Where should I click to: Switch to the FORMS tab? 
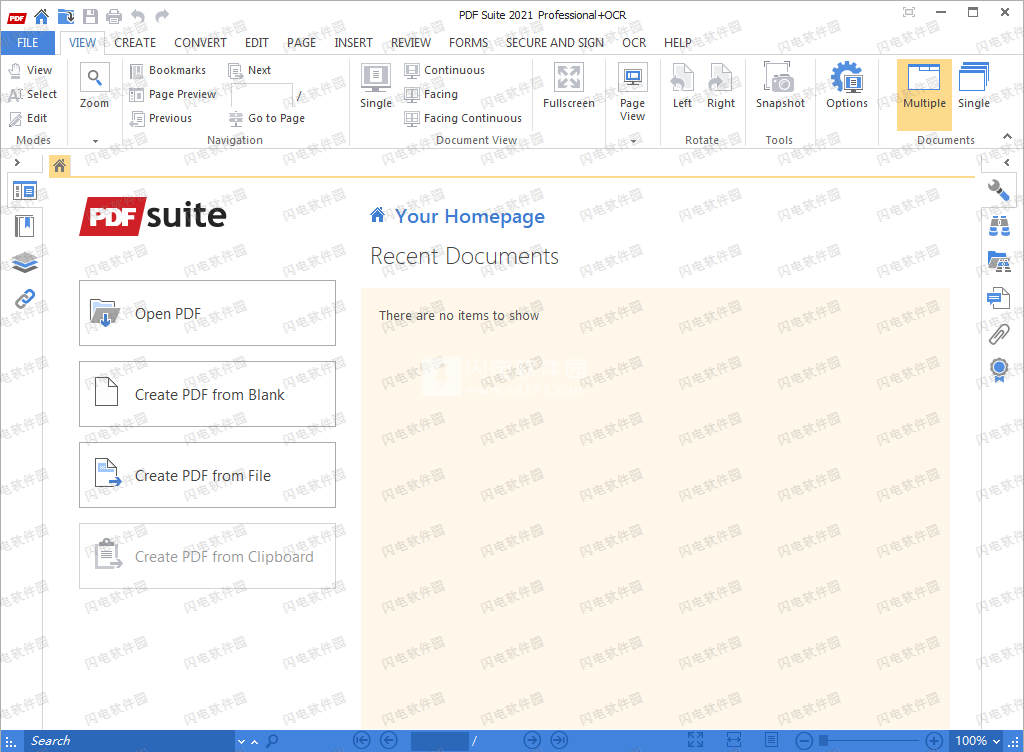click(468, 42)
